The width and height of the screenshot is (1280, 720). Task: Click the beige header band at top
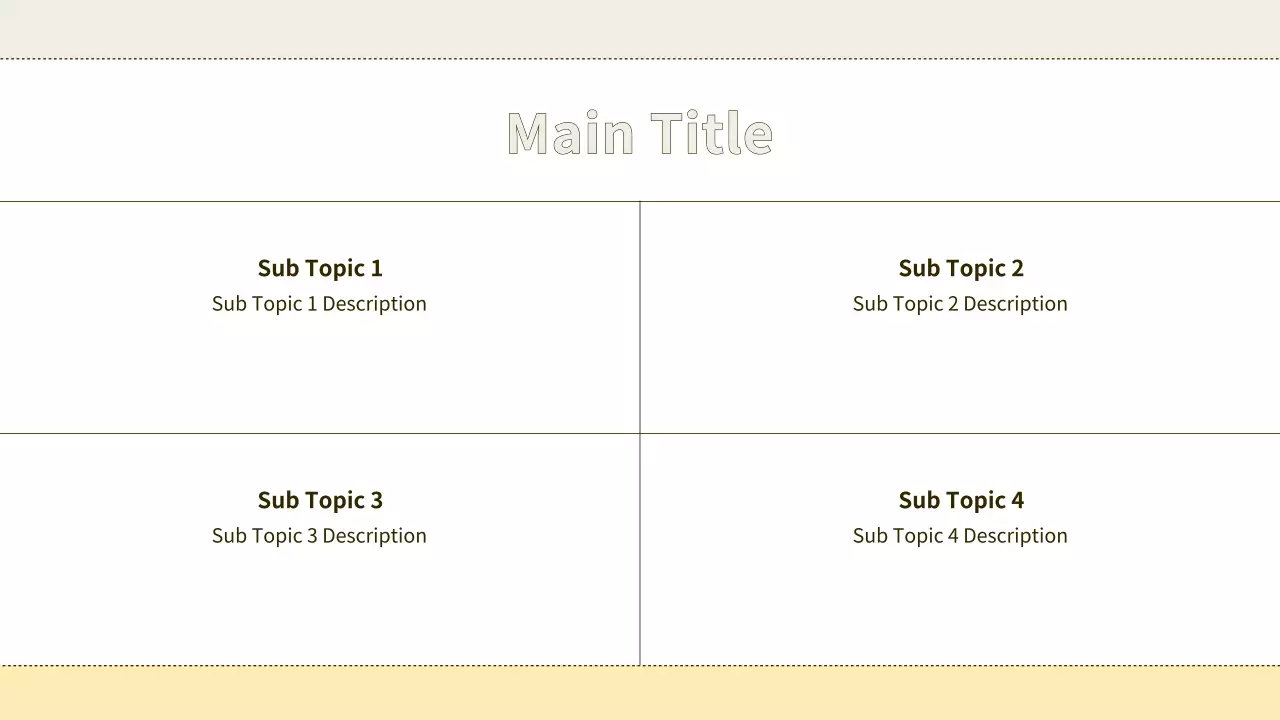coord(640,28)
